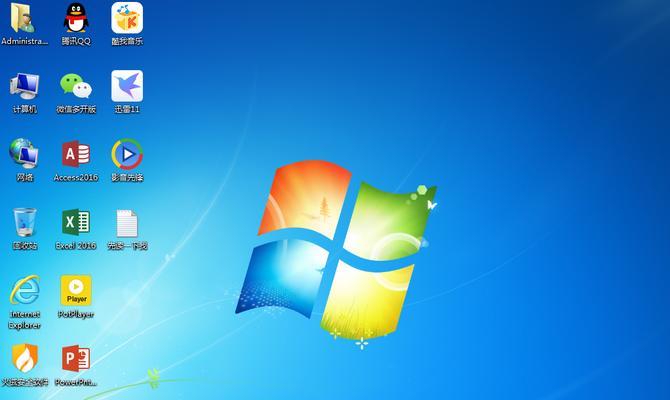Select the text document file icon

click(x=127, y=223)
